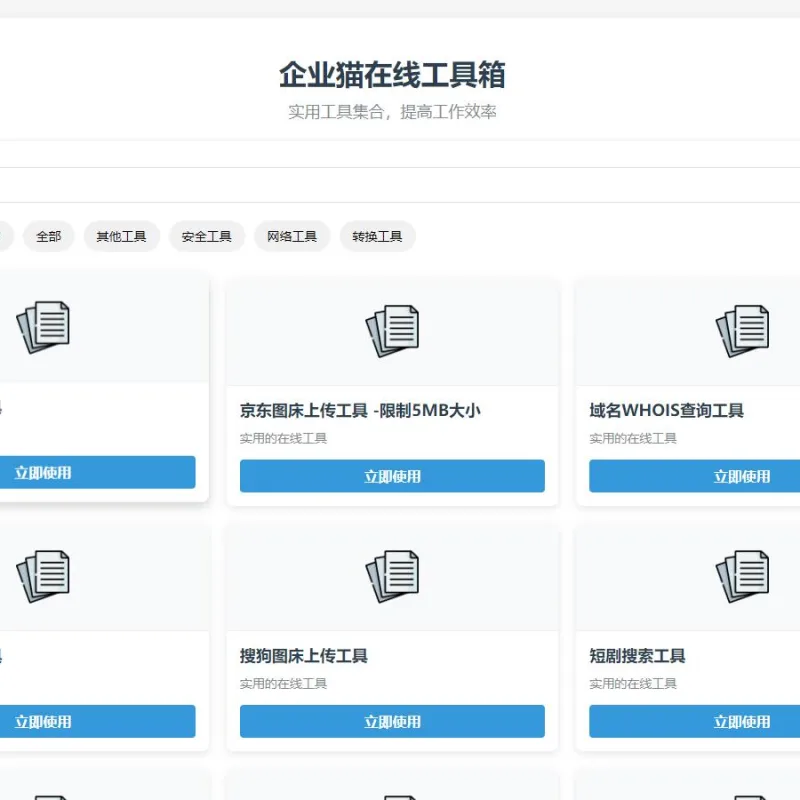Open the 京东图床上传工具 -限制5MB大小 title

[360, 410]
